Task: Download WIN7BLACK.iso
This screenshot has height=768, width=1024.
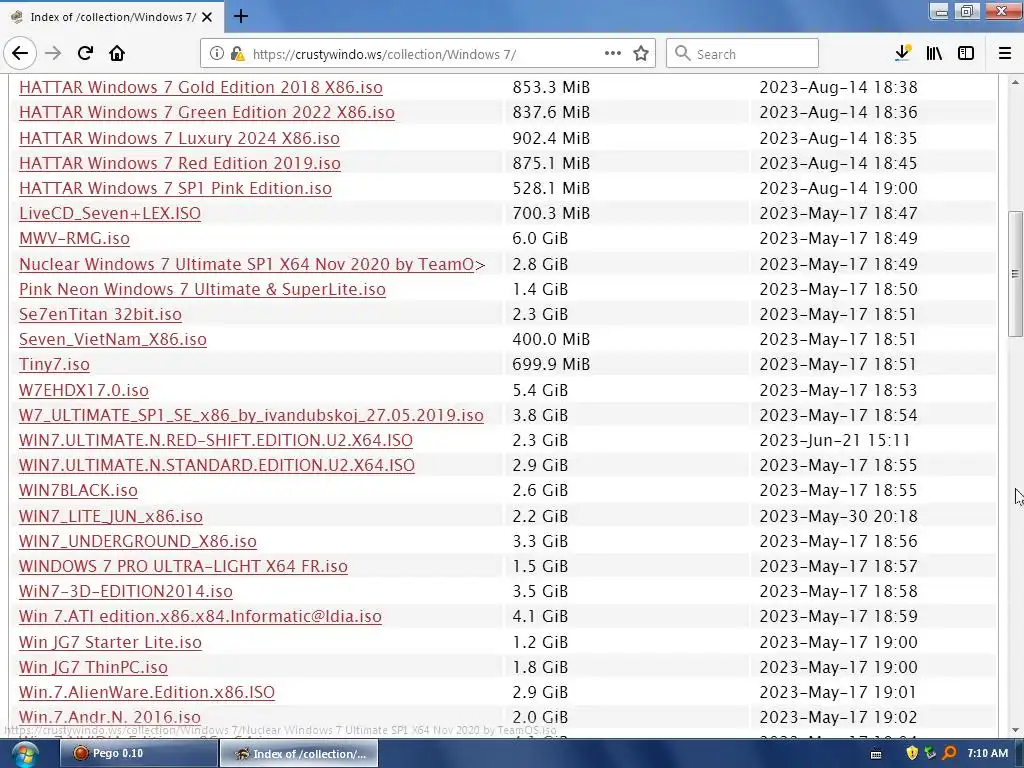Action: 78,490
